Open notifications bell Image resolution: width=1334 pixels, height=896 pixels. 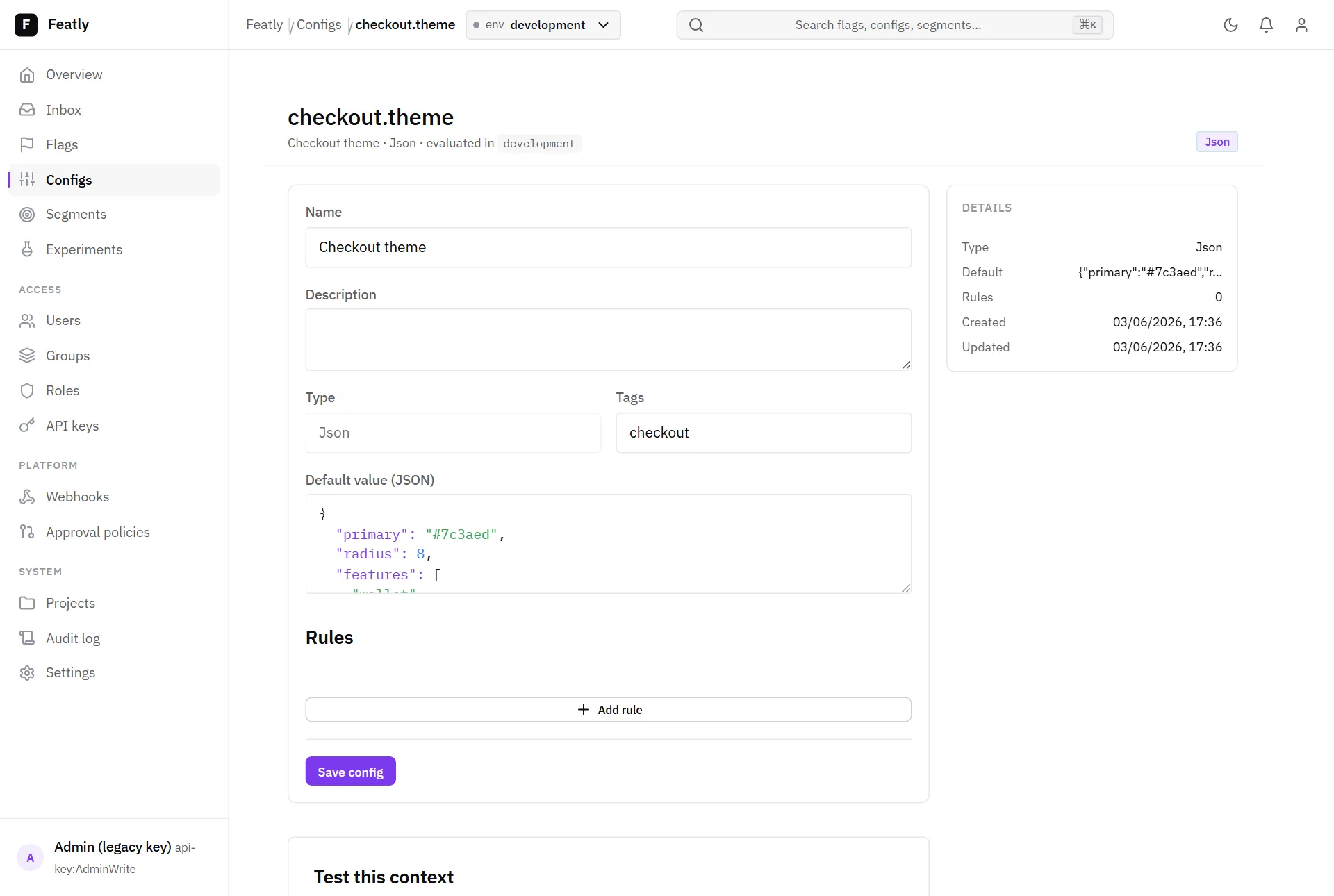pos(1266,25)
